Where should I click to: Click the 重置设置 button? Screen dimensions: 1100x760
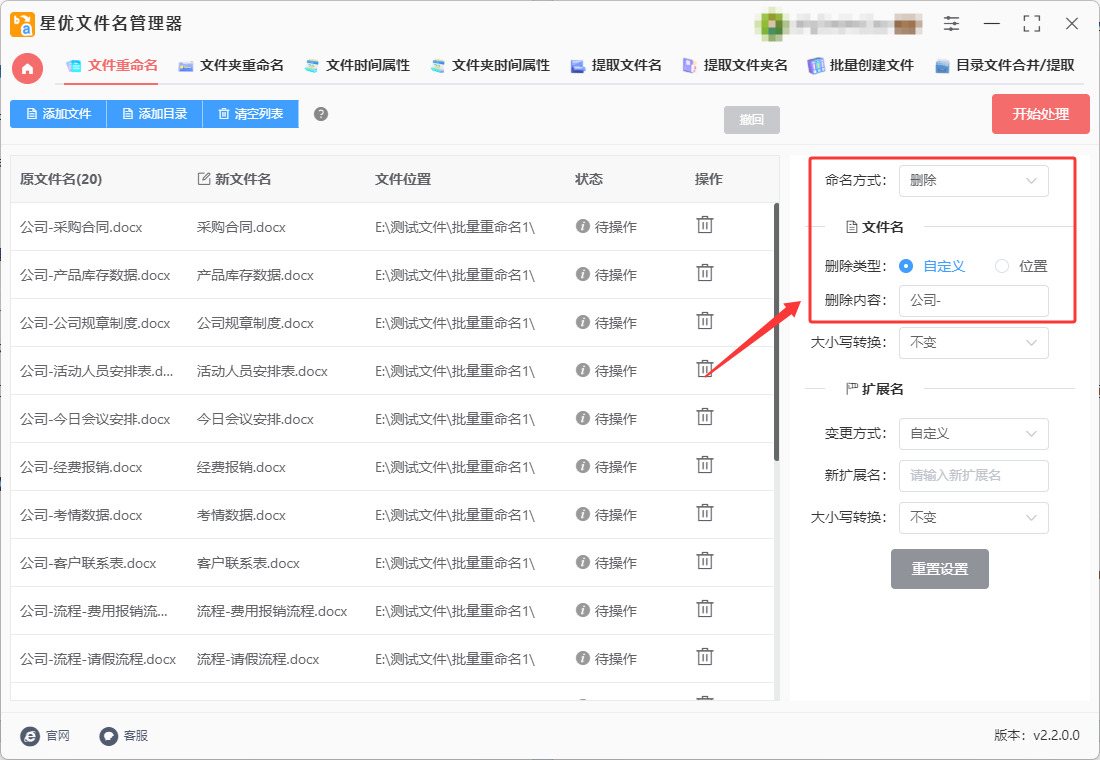tap(939, 569)
